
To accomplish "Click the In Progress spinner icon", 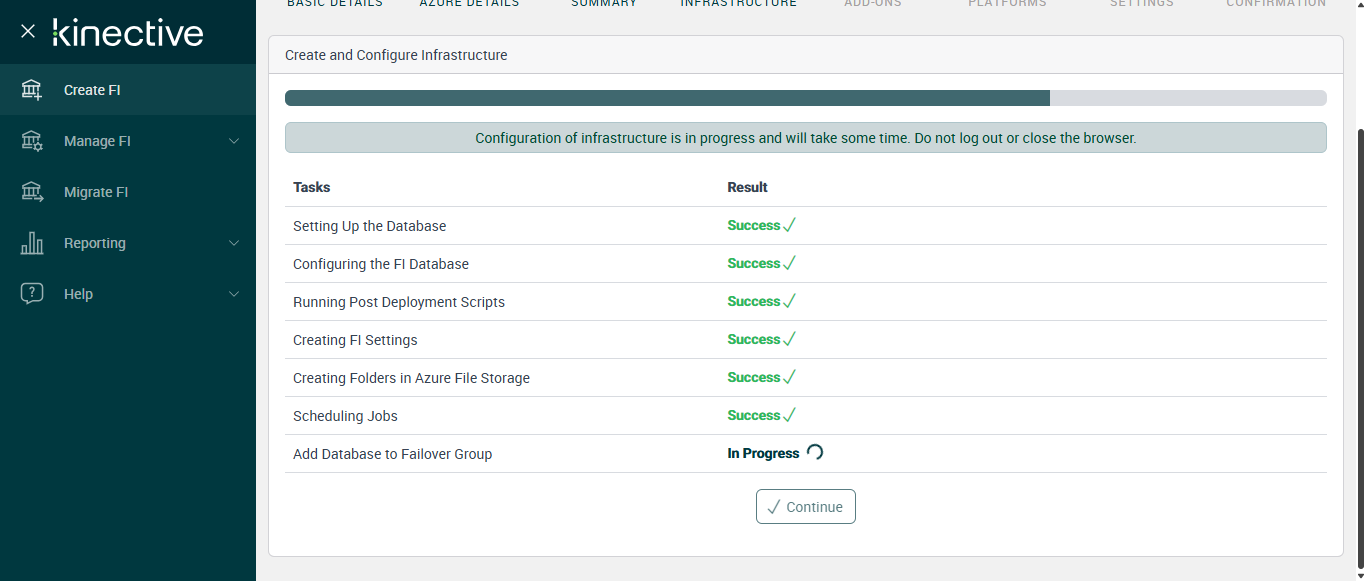I will (815, 452).
